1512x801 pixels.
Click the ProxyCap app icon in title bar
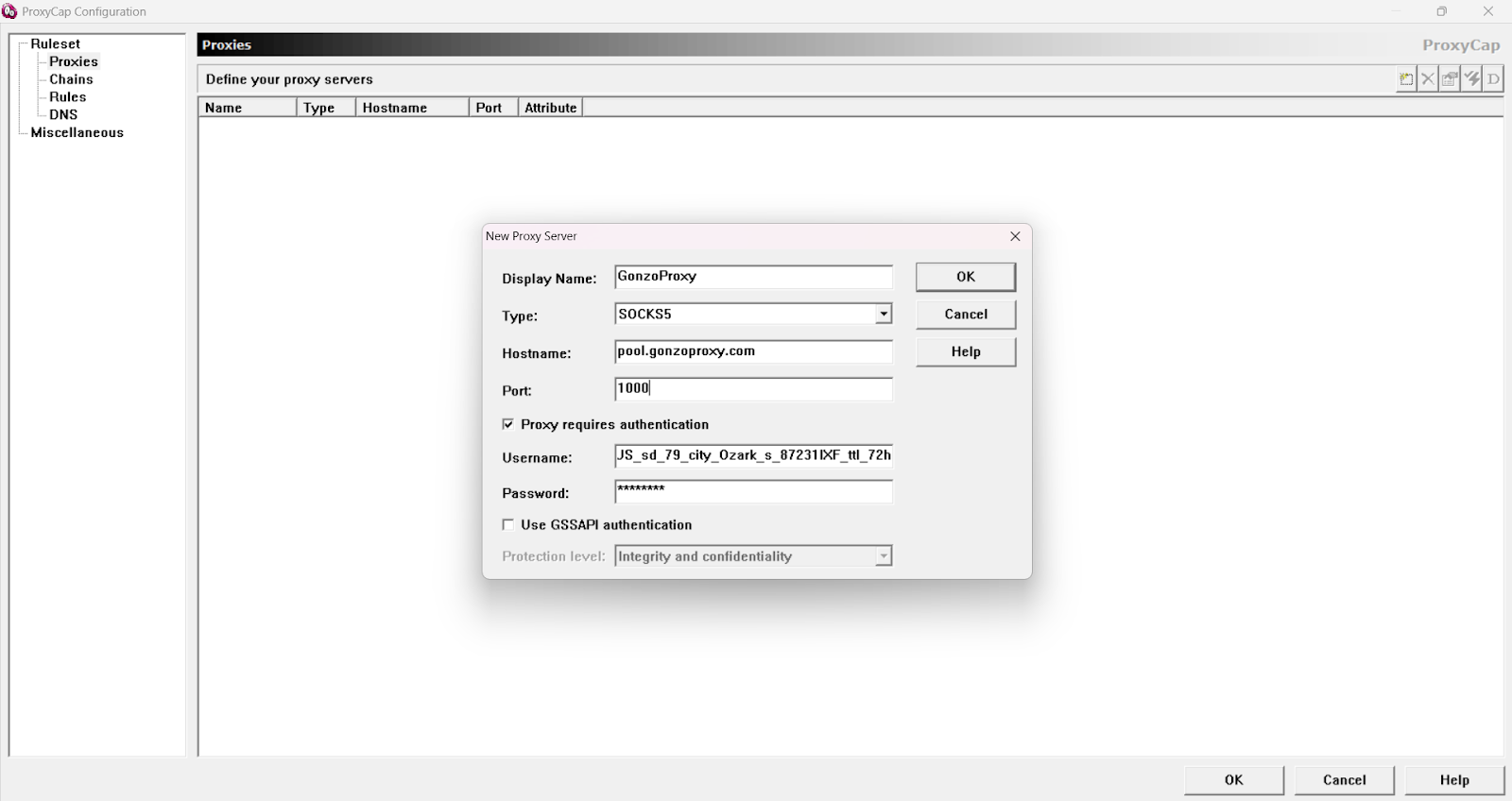(x=9, y=11)
